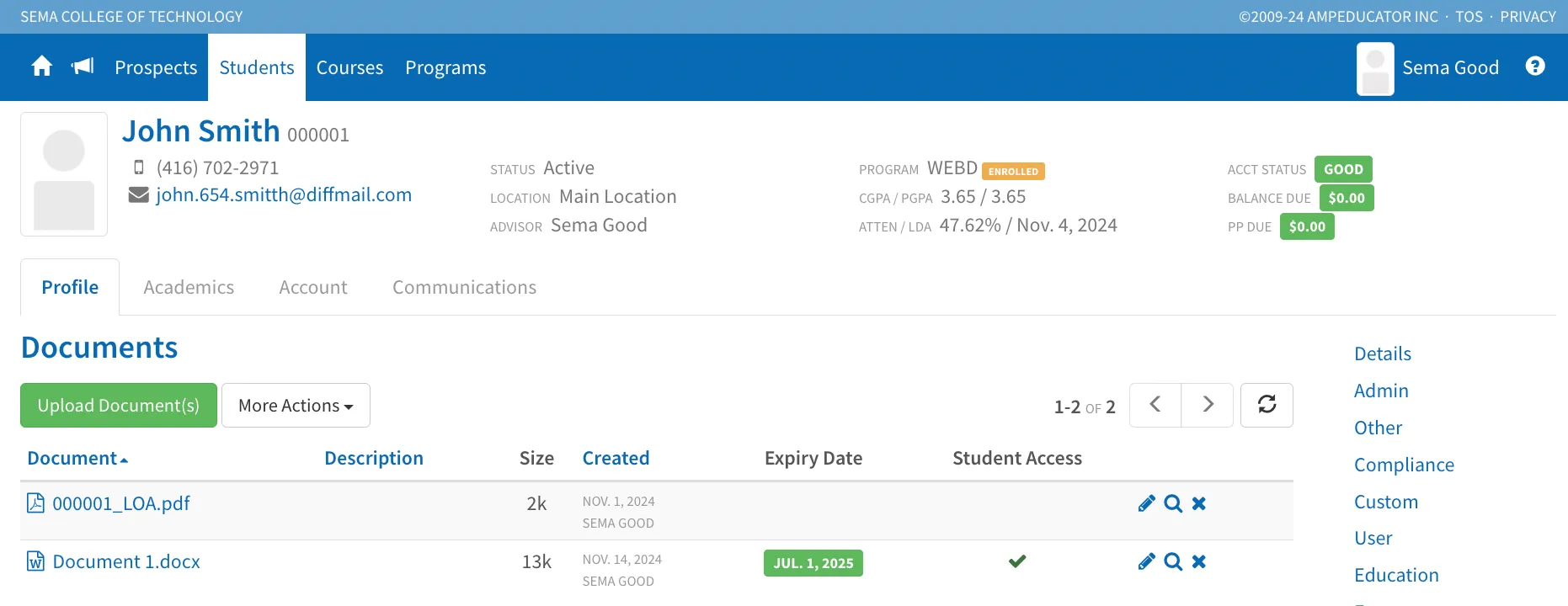Sort by the Document column
The image size is (1568, 606).
(x=77, y=458)
